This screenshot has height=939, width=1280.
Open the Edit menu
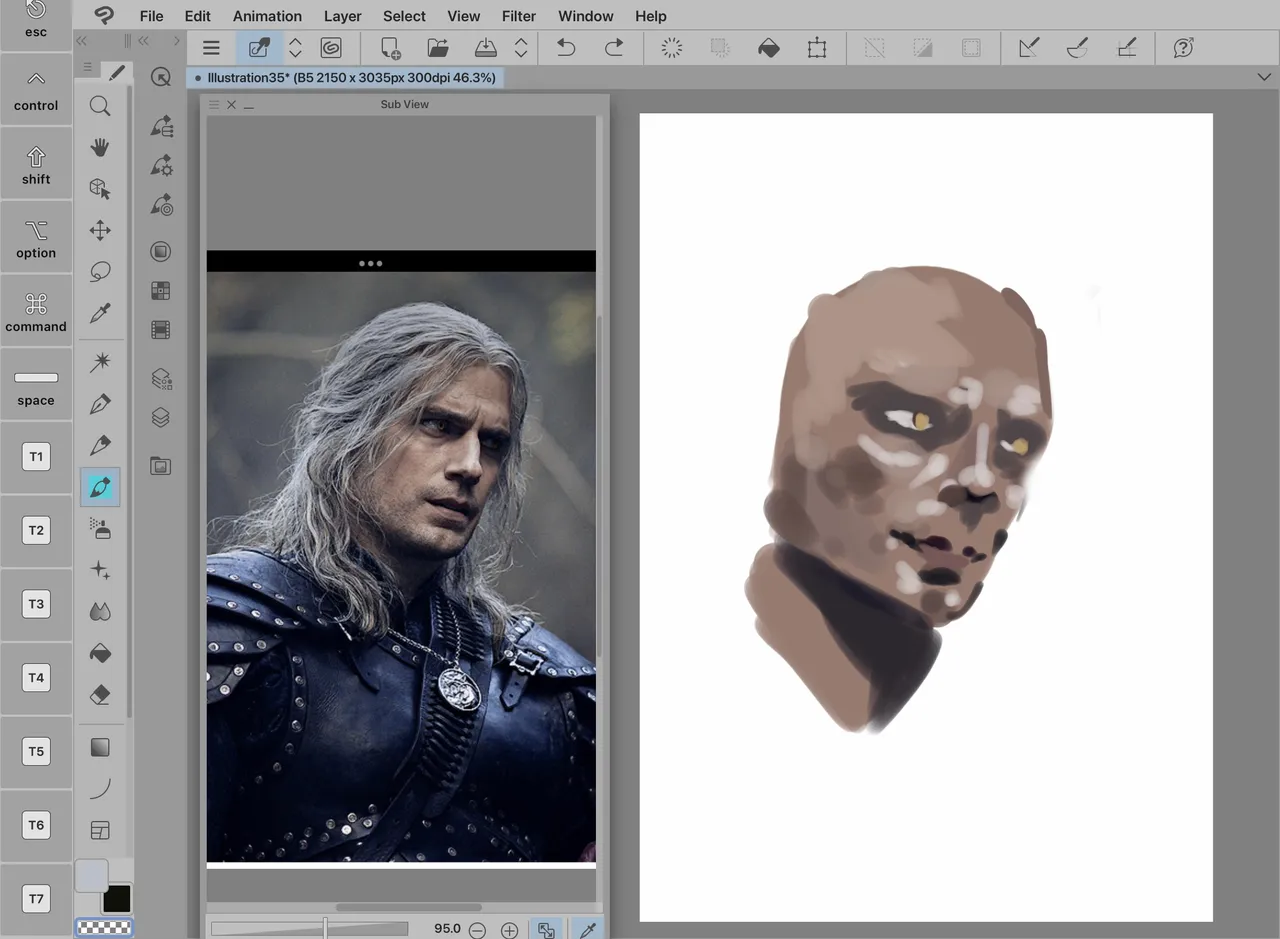click(x=198, y=16)
